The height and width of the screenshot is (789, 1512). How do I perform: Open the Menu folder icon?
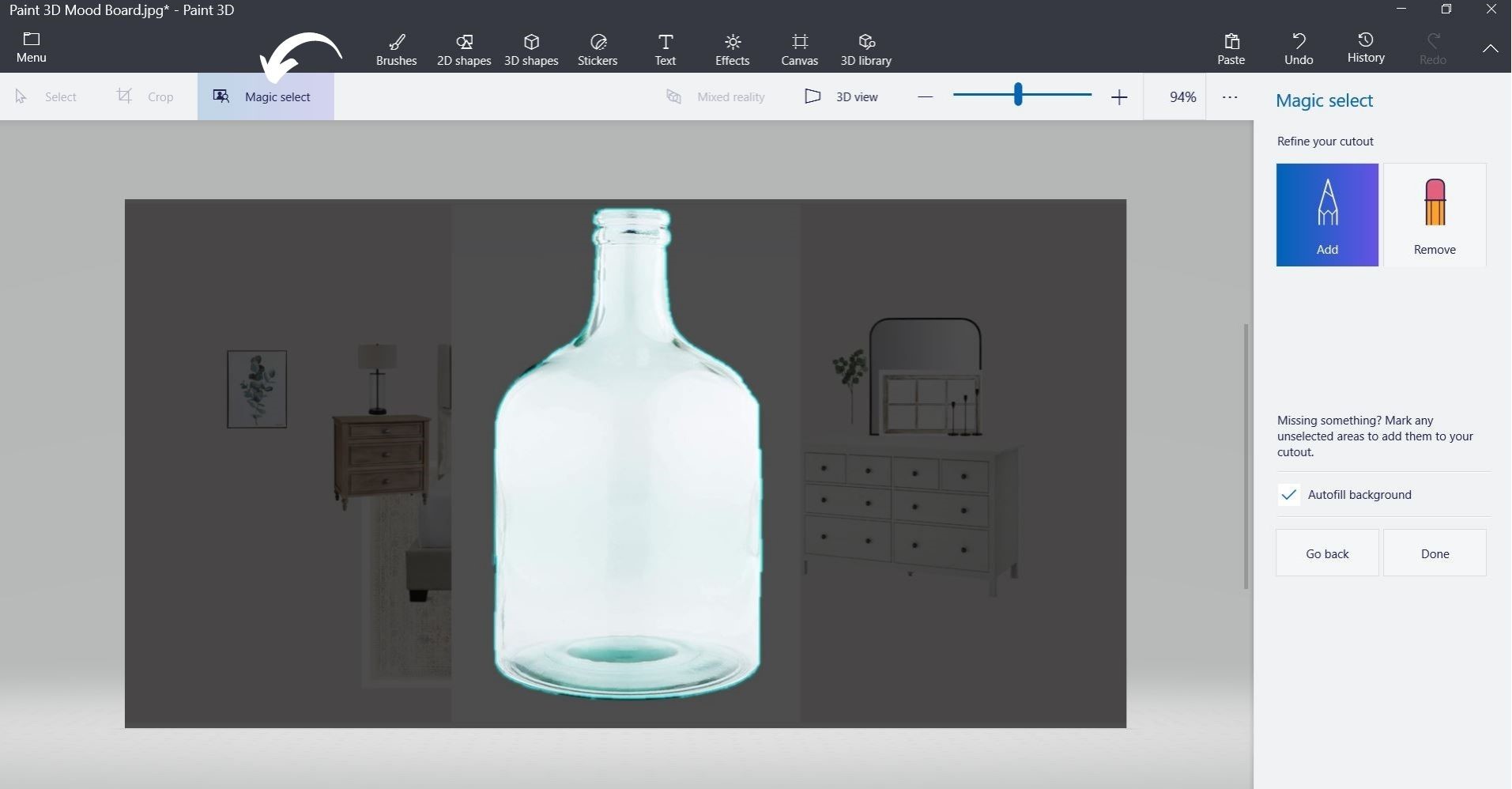click(x=32, y=47)
